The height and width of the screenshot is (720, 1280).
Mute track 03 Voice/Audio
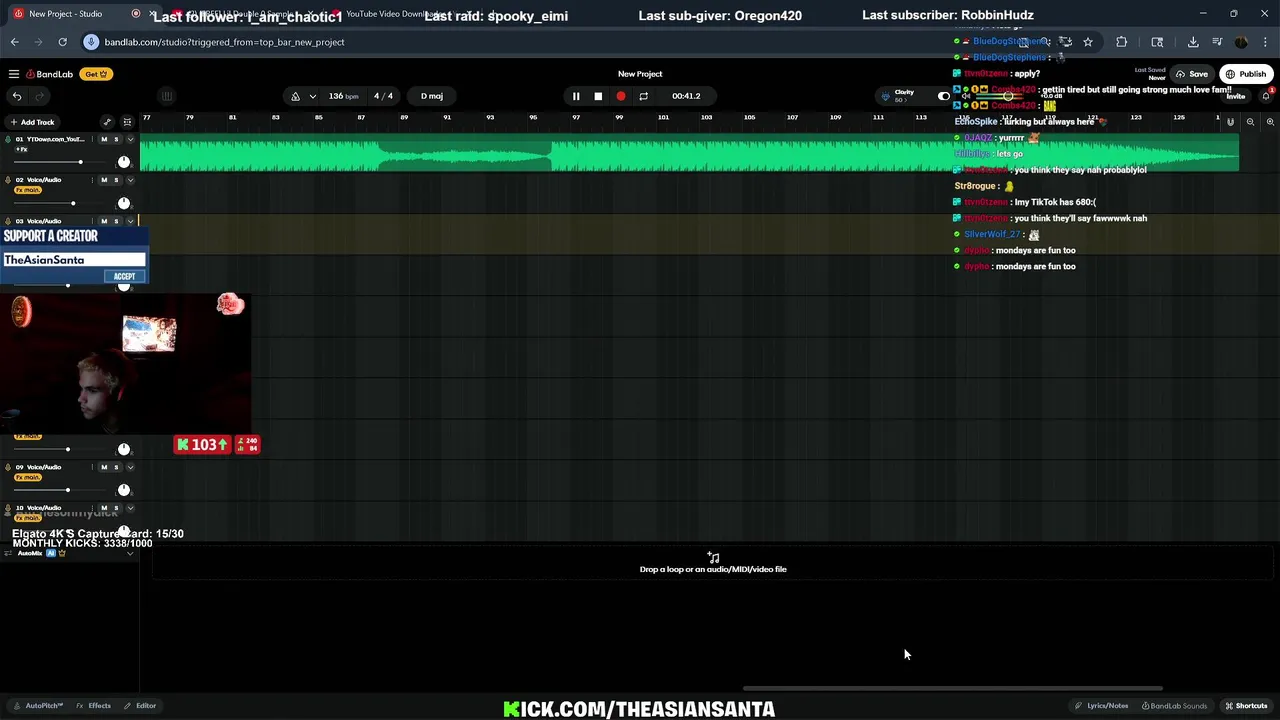click(104, 221)
